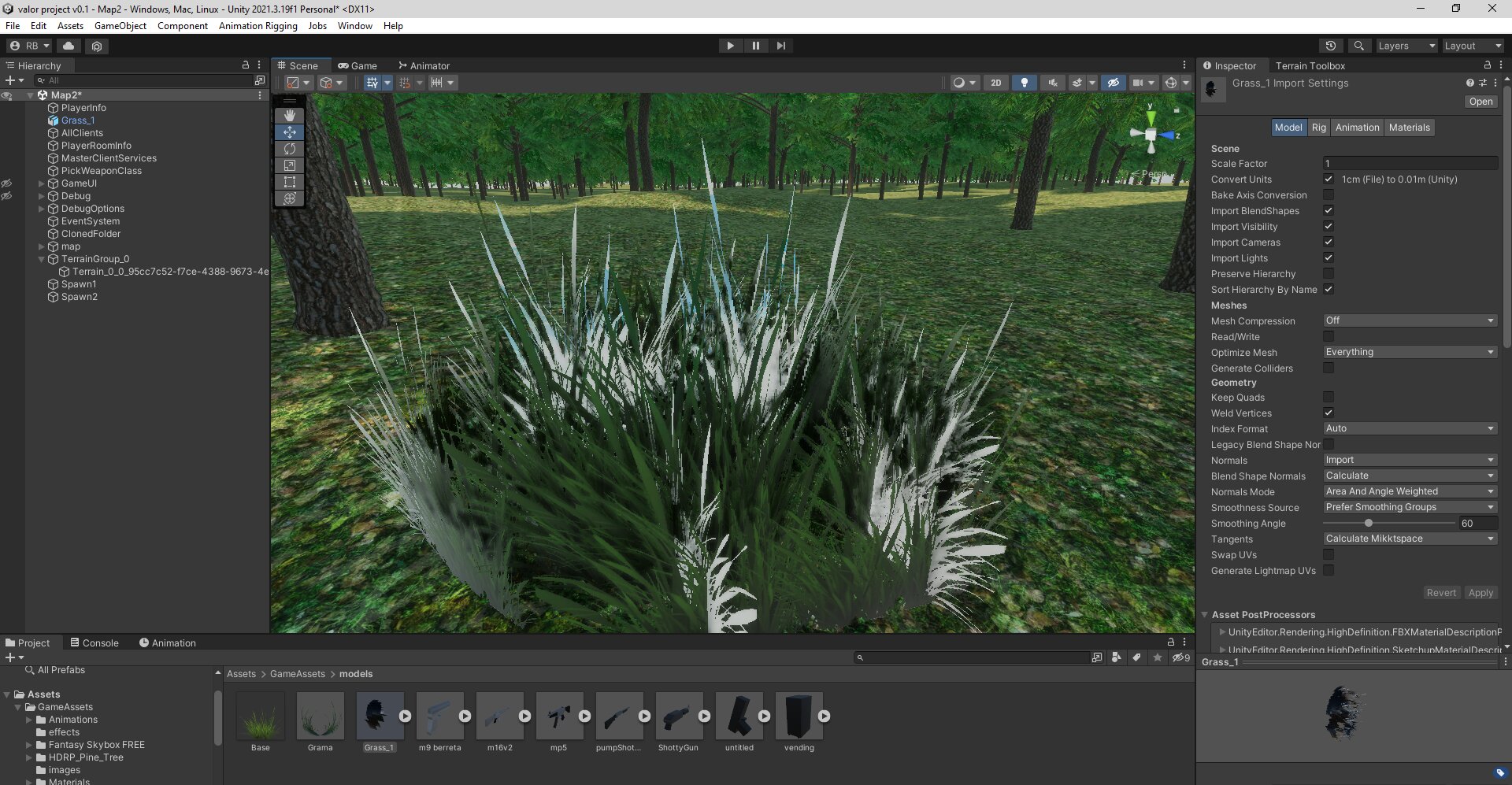1512x785 pixels.
Task: Click the Apply button in the Inspector
Action: coord(1480,592)
